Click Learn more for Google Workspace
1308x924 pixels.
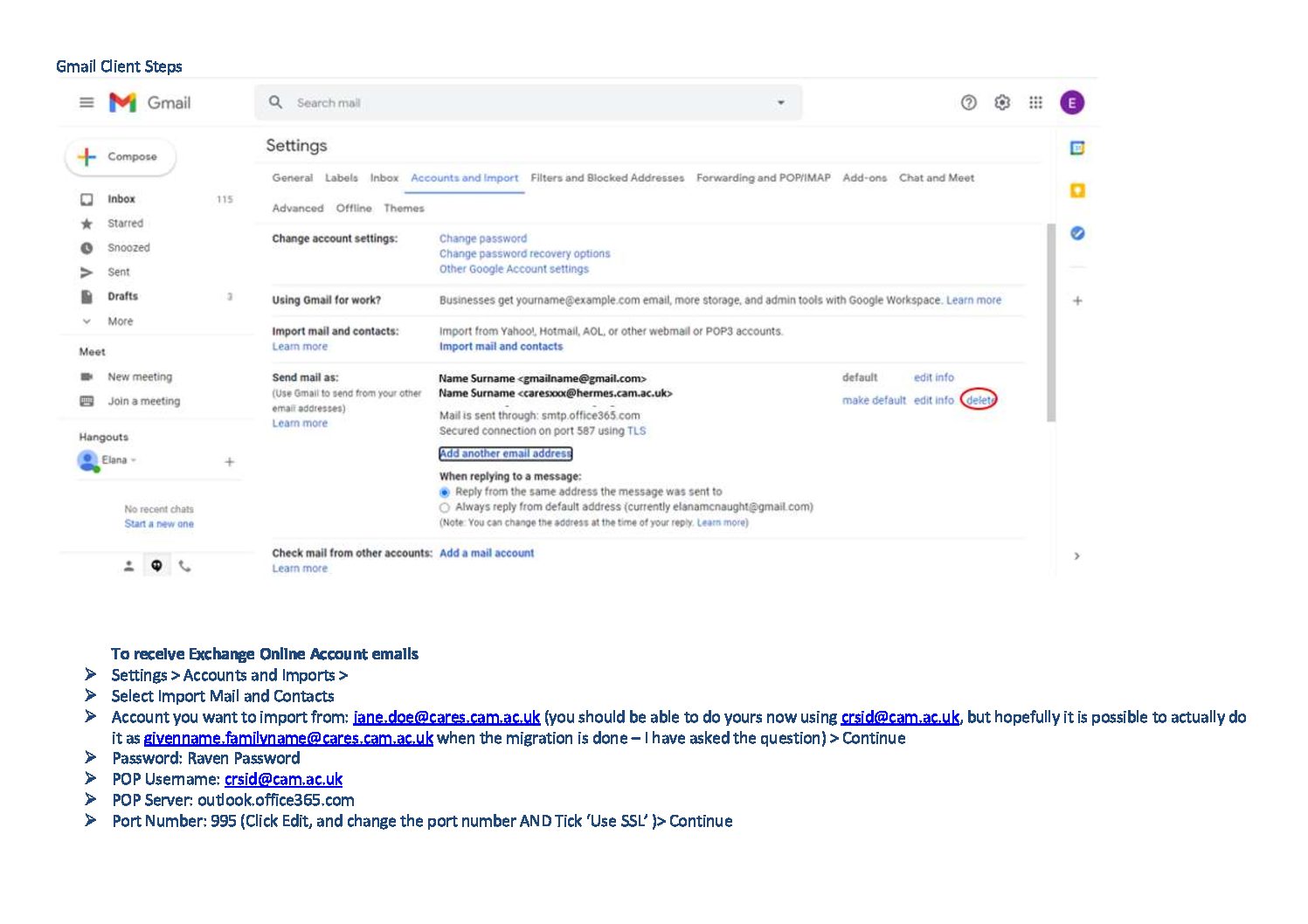click(973, 300)
